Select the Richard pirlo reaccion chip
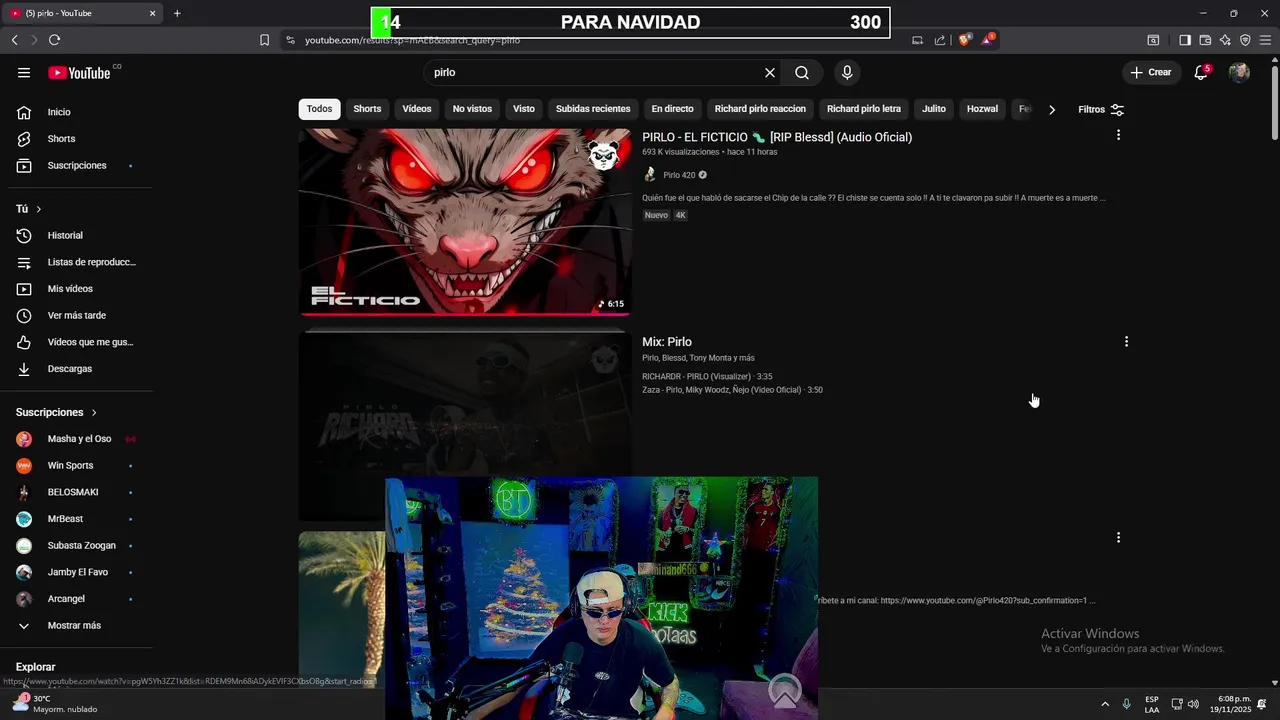Image resolution: width=1280 pixels, height=720 pixels. (x=760, y=109)
